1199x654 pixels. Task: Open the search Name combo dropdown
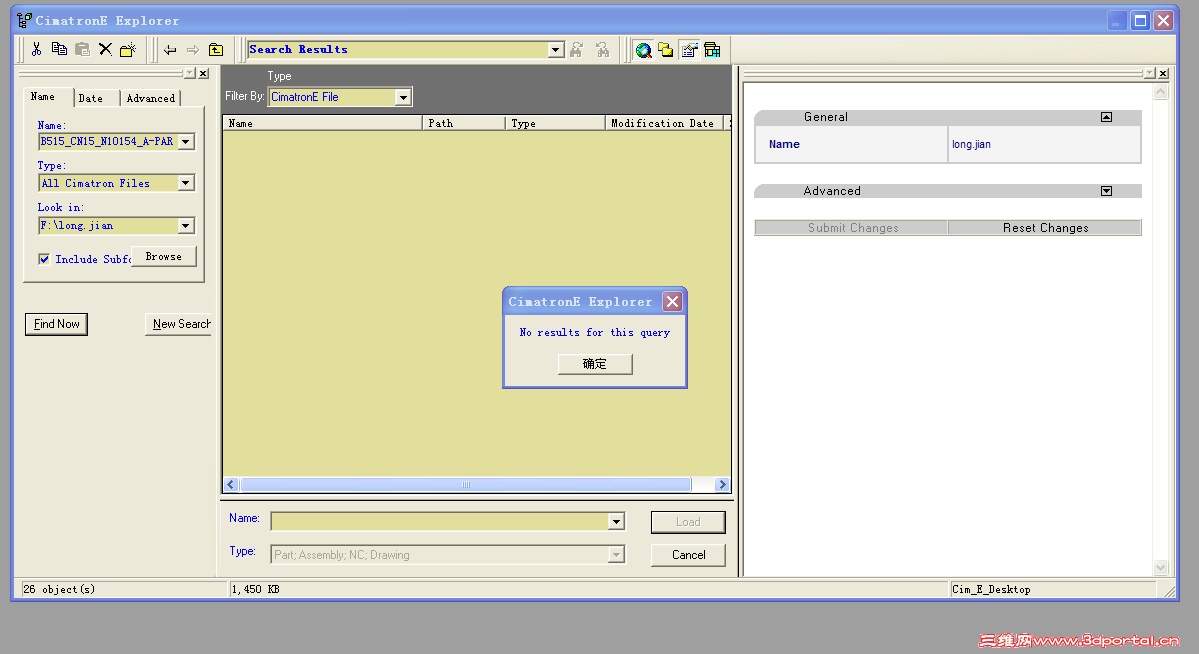click(x=186, y=142)
